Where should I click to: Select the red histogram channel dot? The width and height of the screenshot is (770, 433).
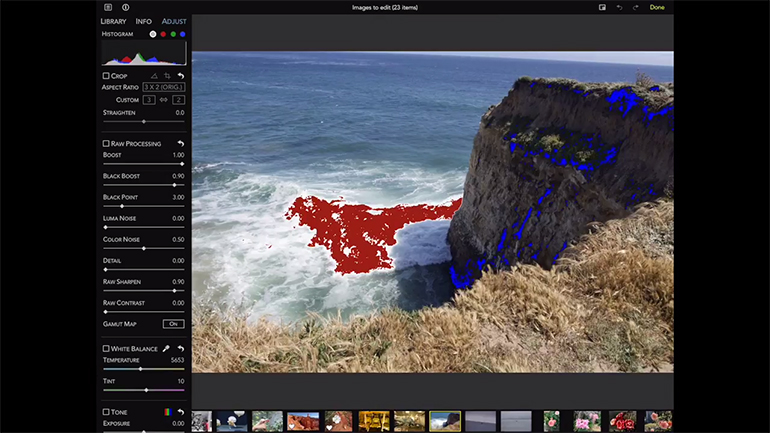163,34
